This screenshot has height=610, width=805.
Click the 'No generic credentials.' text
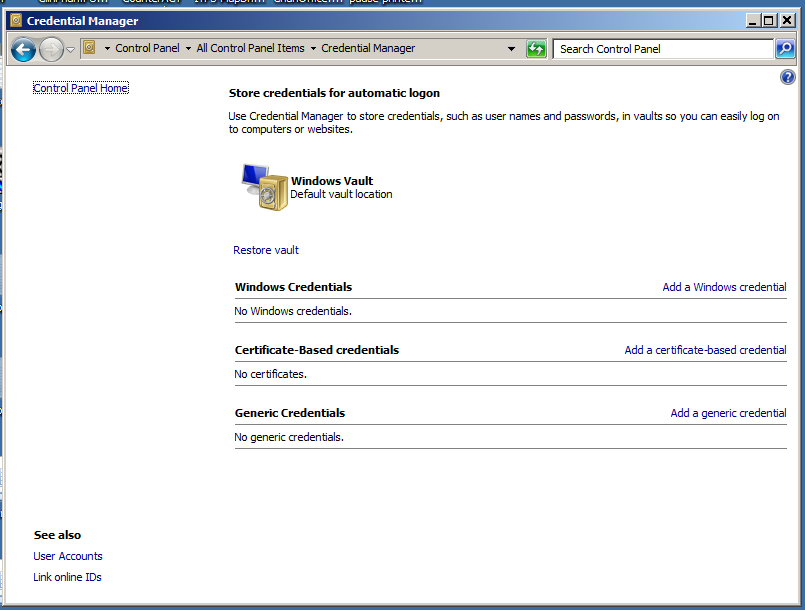(289, 437)
